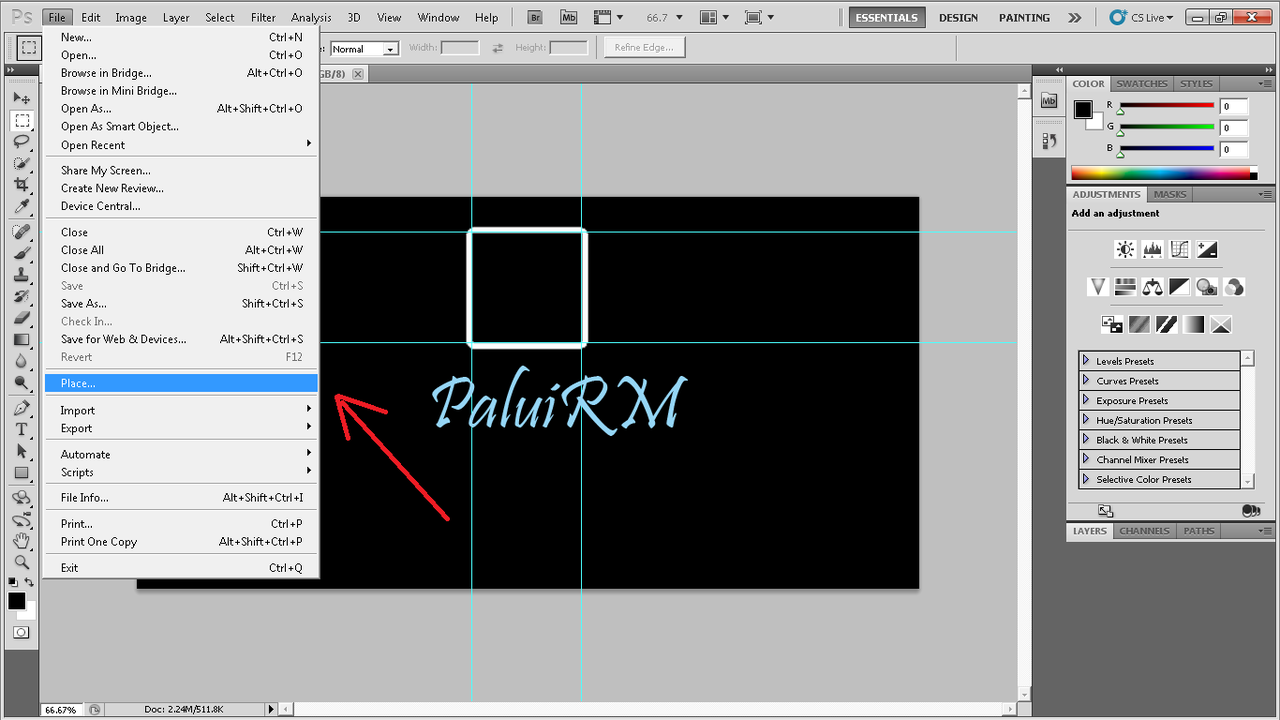The image size is (1280, 720).
Task: Open the Filter menu
Action: pyautogui.click(x=263, y=17)
